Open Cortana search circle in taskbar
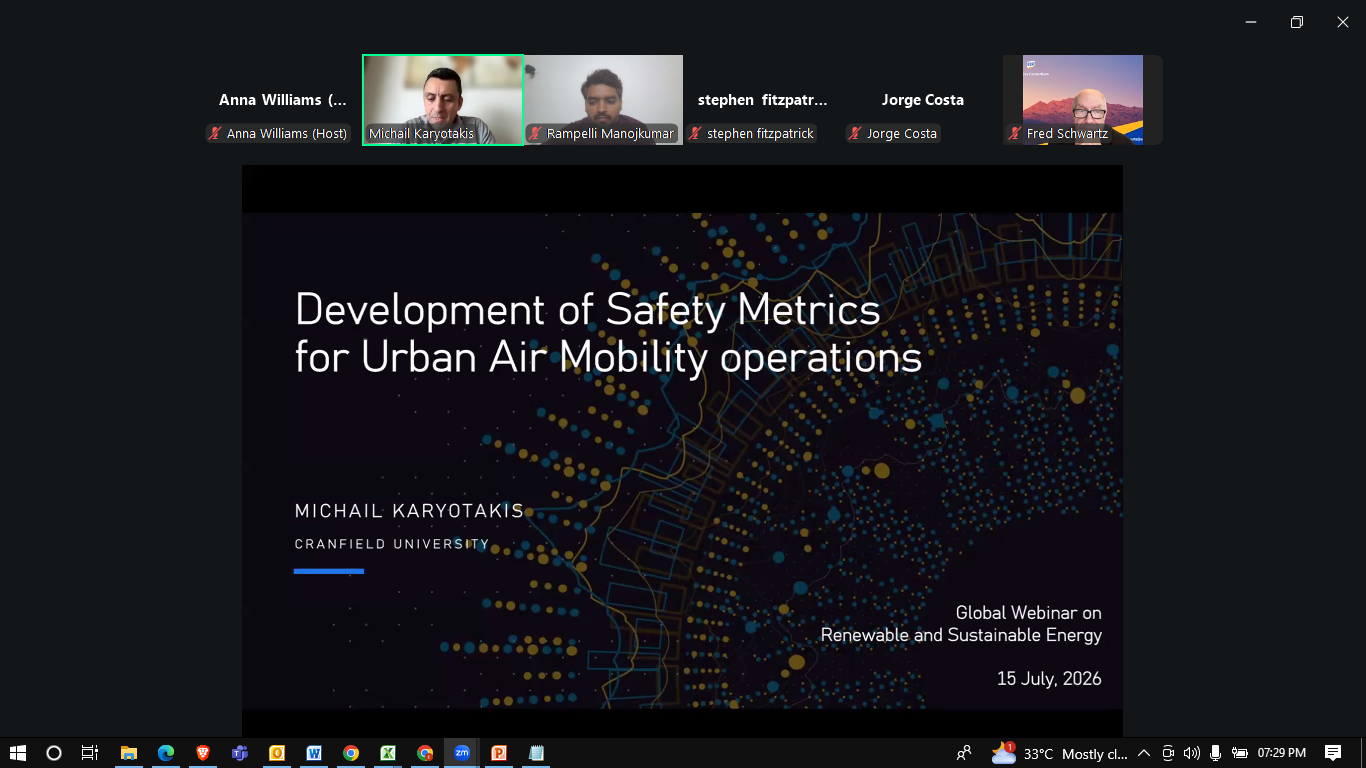The height and width of the screenshot is (768, 1366). (54, 753)
